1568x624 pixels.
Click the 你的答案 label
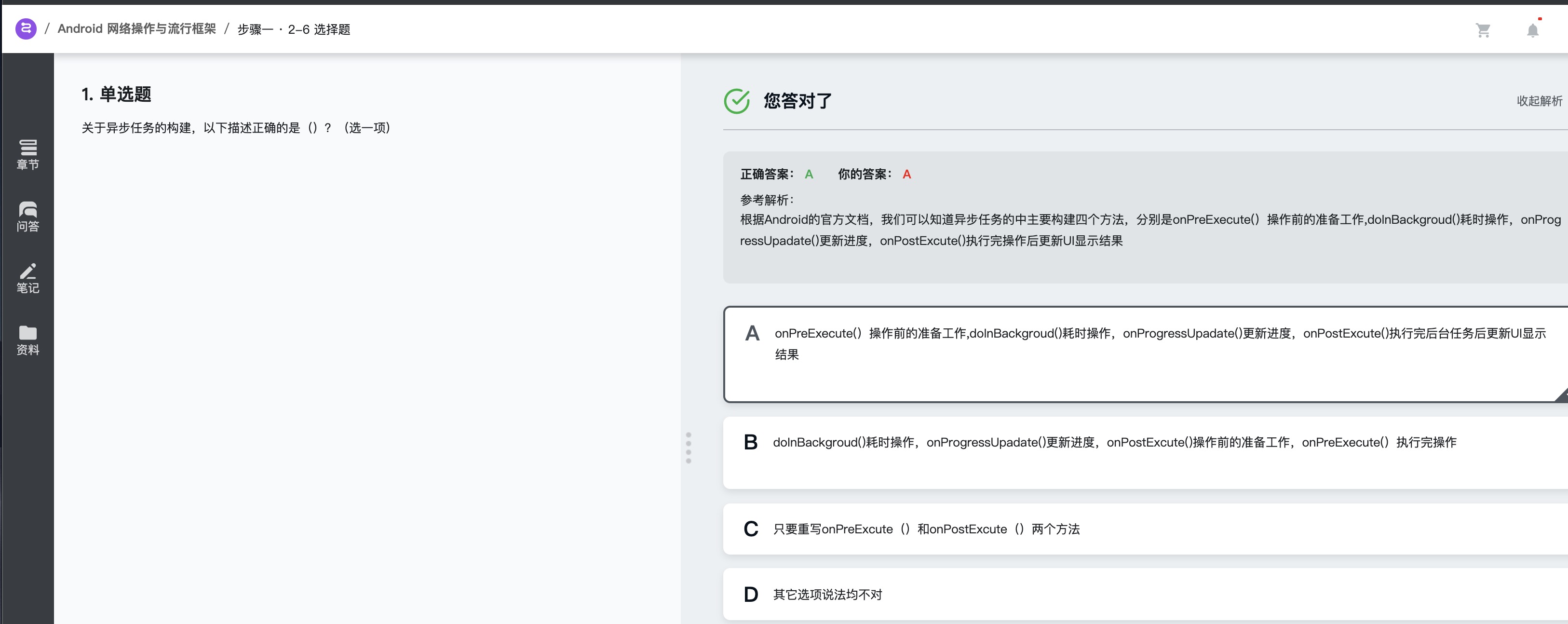click(x=865, y=174)
